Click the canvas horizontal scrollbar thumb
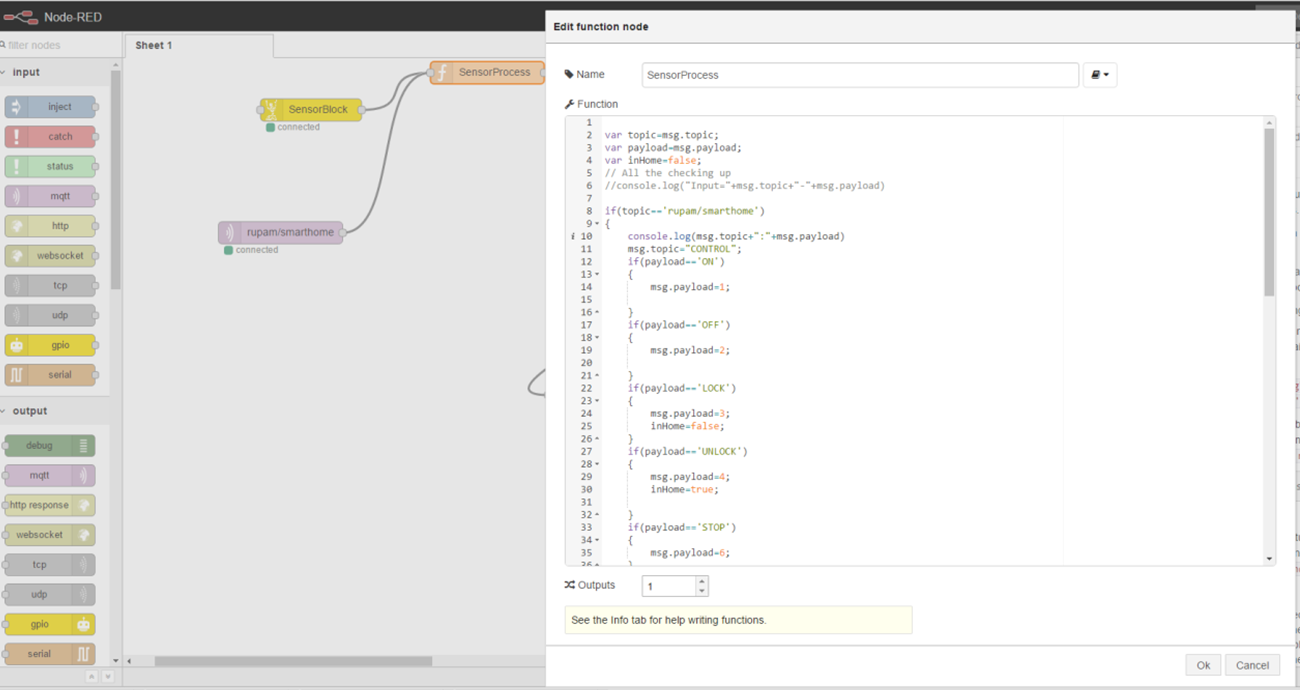The width and height of the screenshot is (1300, 690). [293, 661]
